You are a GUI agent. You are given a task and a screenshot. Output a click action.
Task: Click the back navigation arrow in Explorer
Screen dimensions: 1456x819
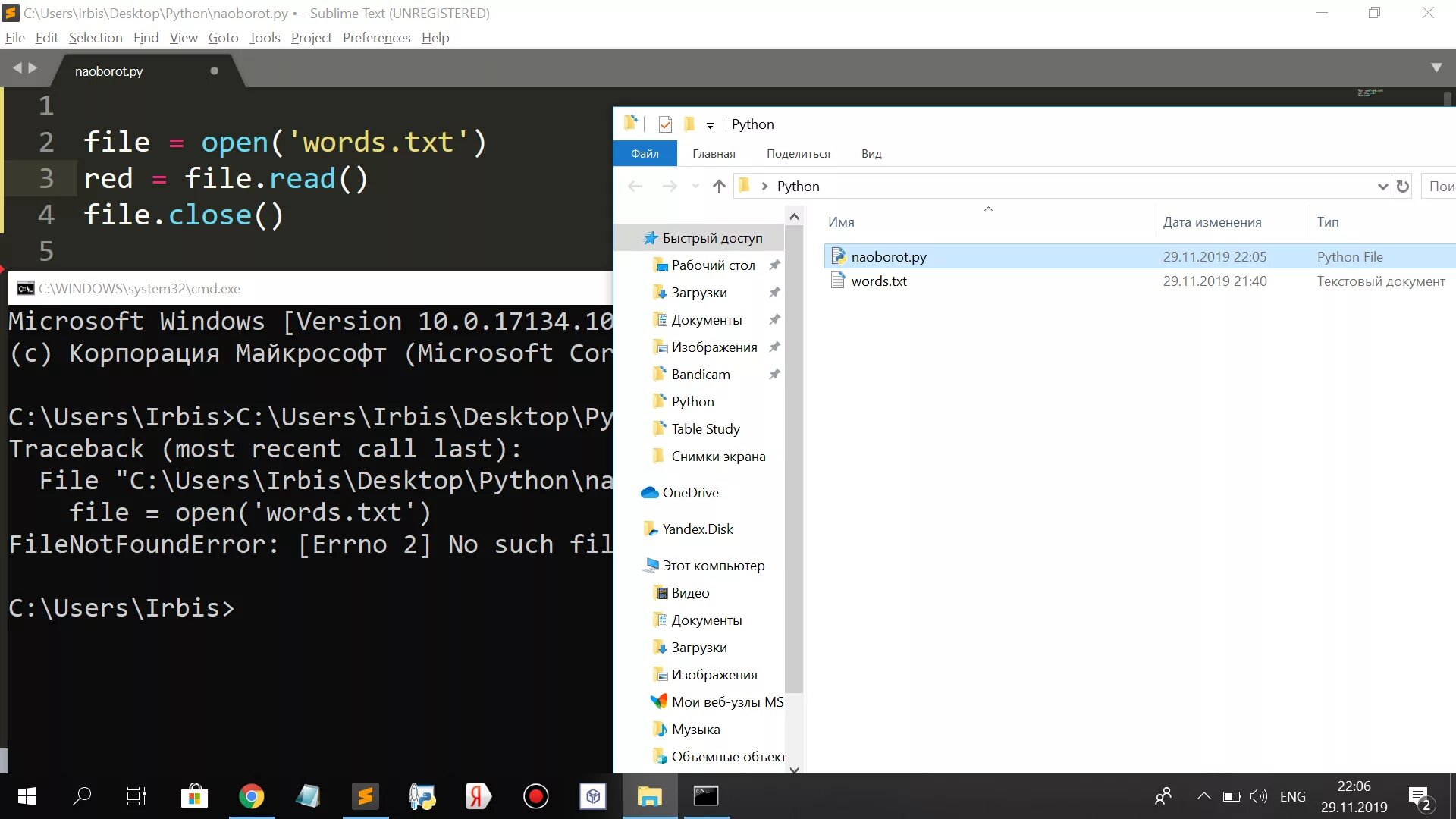click(634, 186)
